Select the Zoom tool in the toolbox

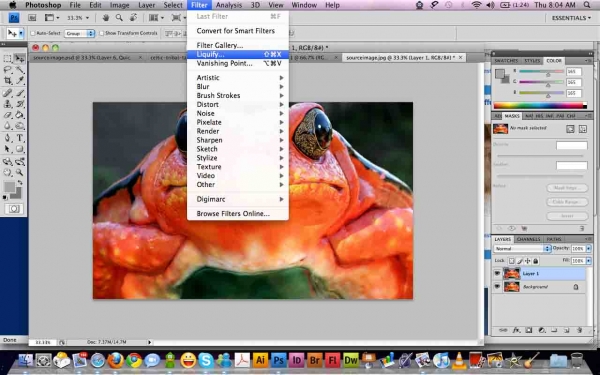(x=20, y=173)
